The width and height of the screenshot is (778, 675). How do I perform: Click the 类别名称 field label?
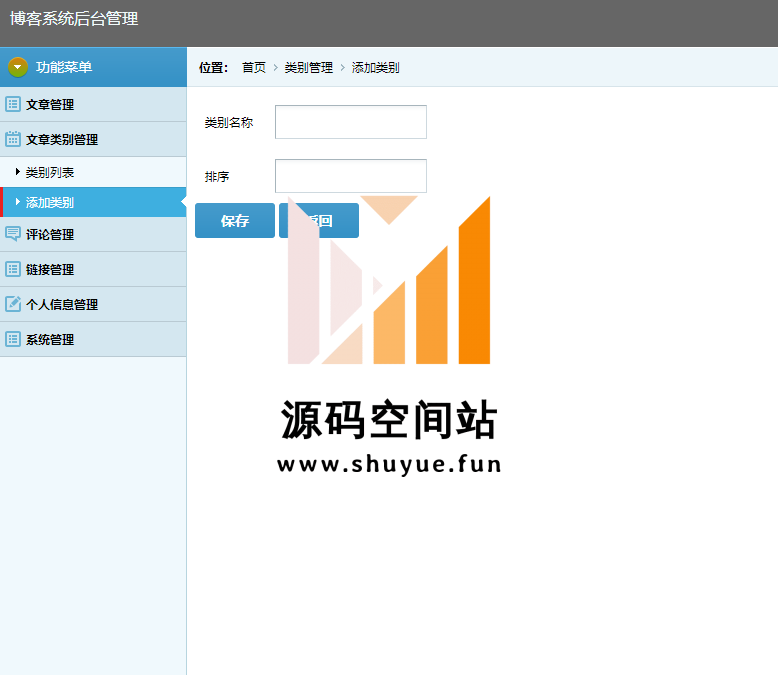[x=229, y=122]
